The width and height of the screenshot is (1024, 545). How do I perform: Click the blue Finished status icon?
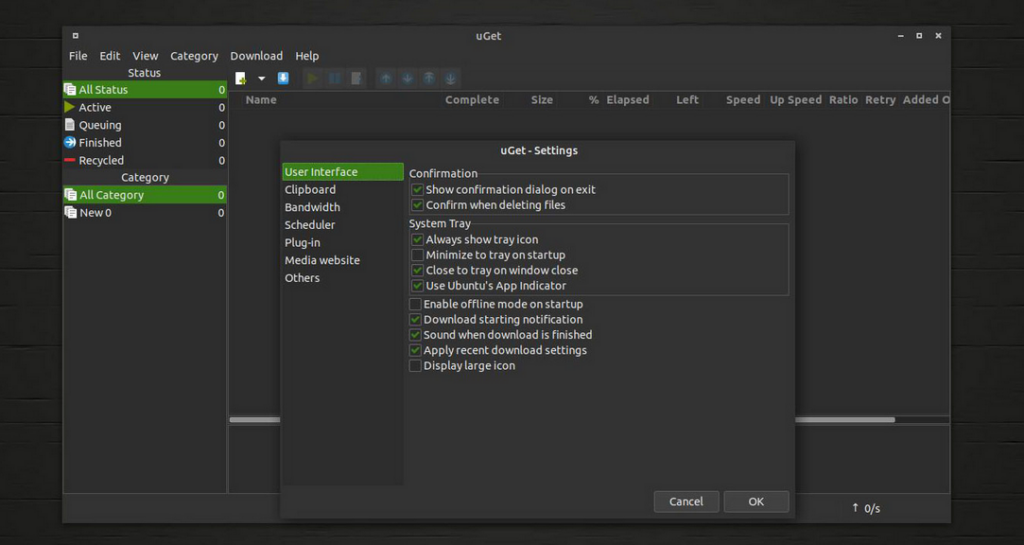click(70, 142)
